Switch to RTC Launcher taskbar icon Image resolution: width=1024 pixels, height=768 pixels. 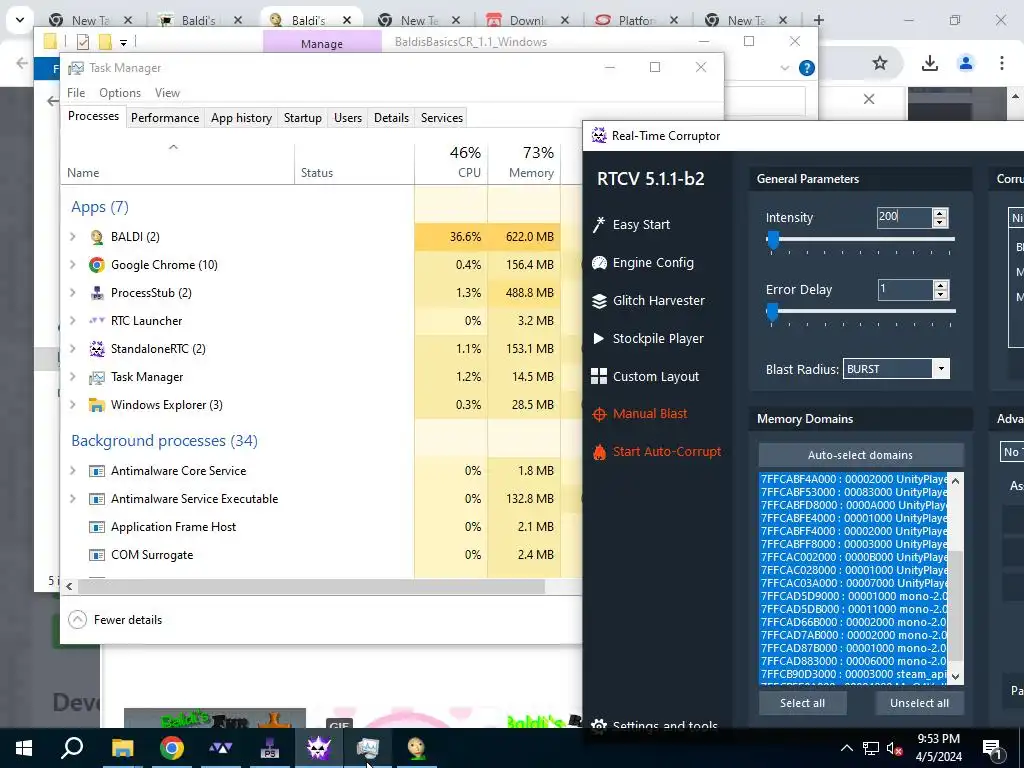coord(220,748)
